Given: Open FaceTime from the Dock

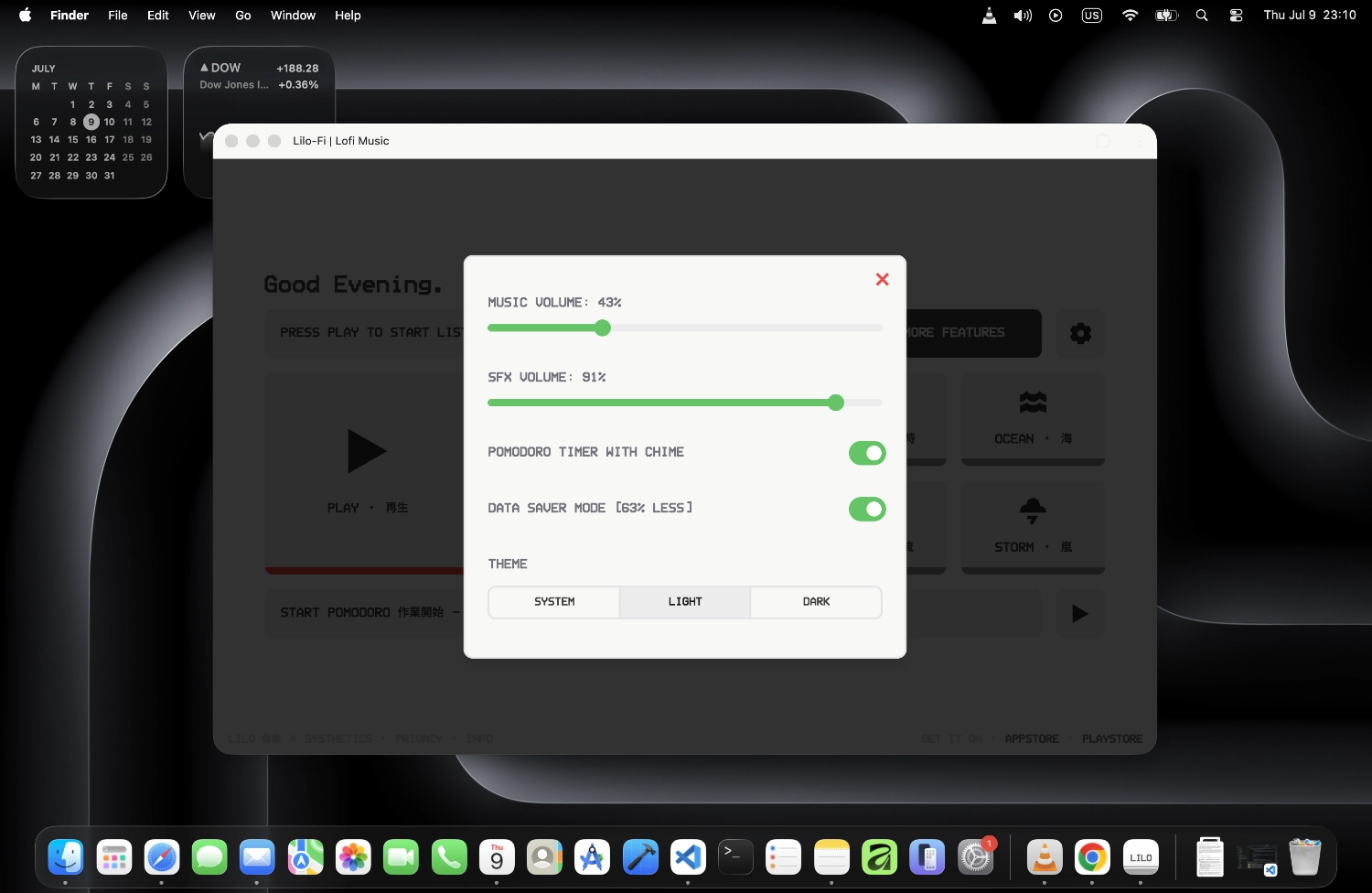Looking at the screenshot, I should [401, 857].
